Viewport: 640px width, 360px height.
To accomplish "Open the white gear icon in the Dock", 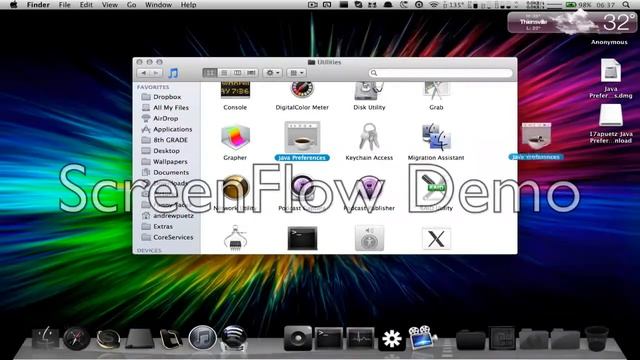I will (x=391, y=338).
